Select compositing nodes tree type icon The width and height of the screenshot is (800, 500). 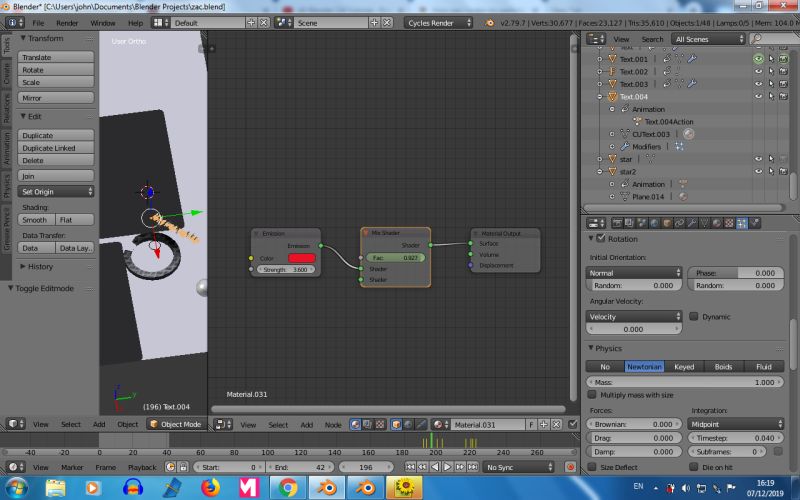(x=367, y=424)
